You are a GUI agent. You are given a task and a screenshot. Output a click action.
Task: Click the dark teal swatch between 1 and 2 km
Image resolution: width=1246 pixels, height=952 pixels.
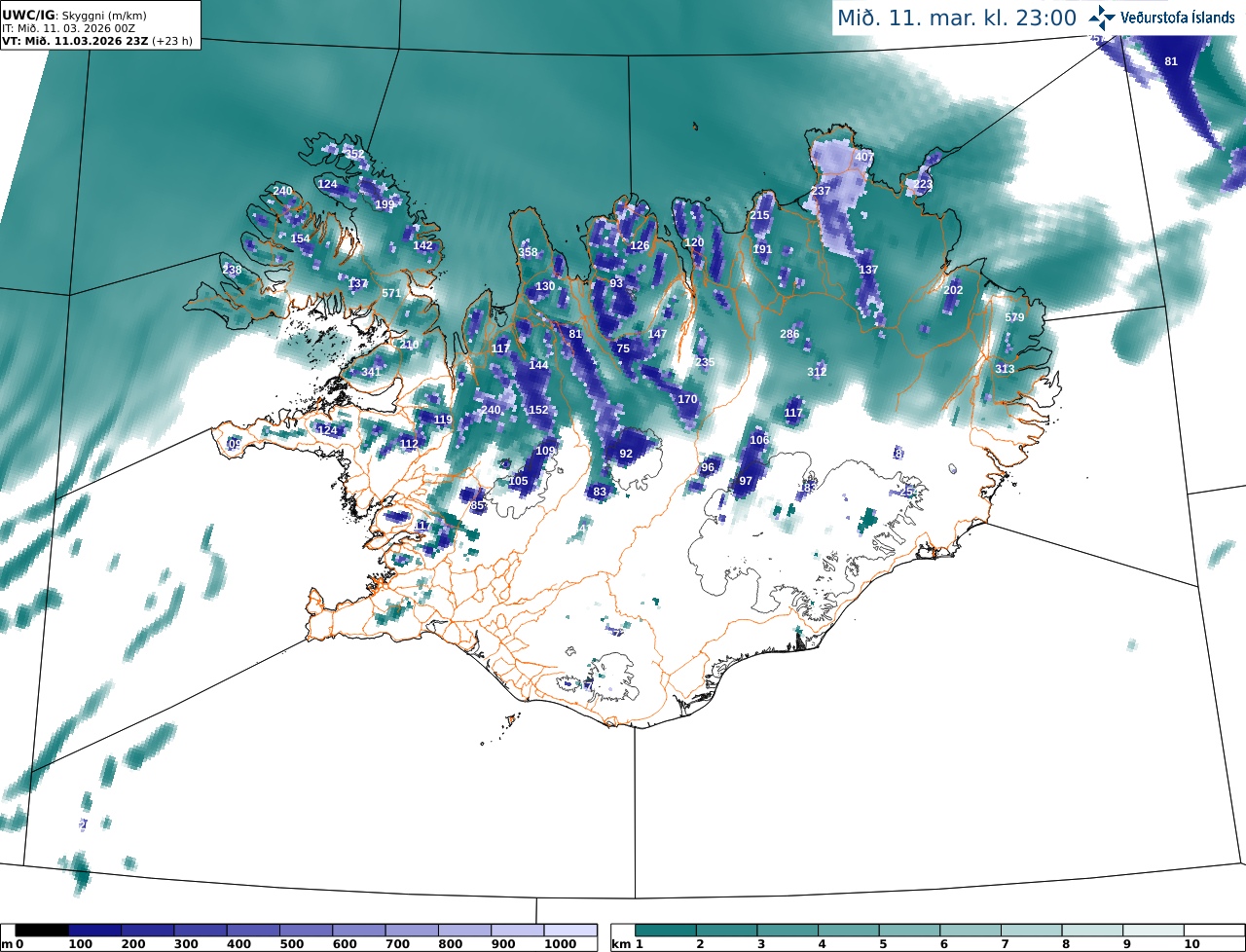pyautogui.click(x=666, y=931)
